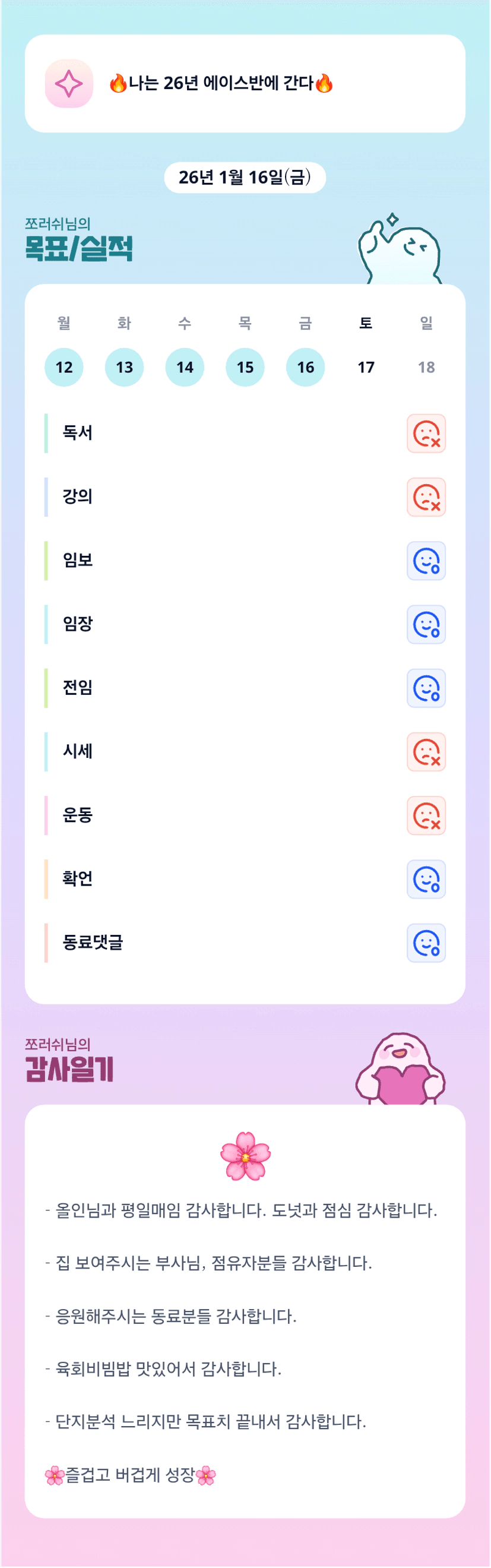Select Friday the 16th in the week row
The image size is (491, 1568).
pos(305,367)
